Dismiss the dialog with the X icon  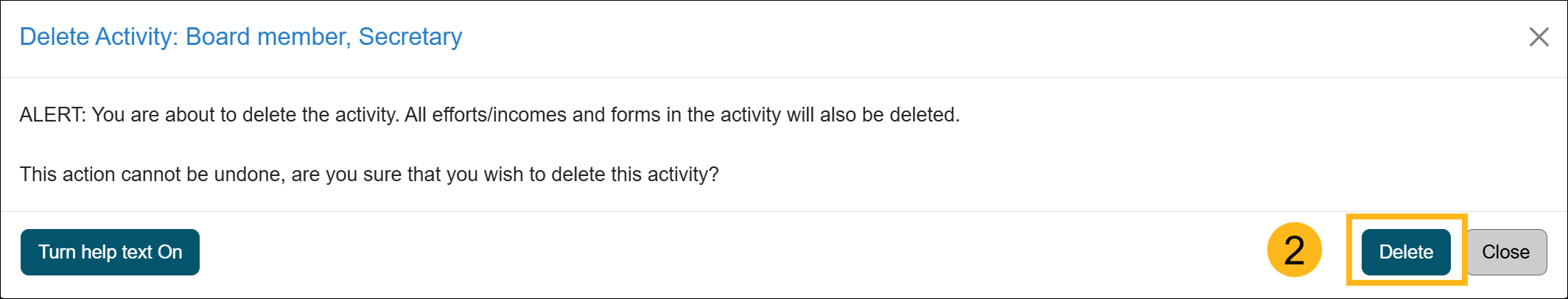pos(1539,37)
